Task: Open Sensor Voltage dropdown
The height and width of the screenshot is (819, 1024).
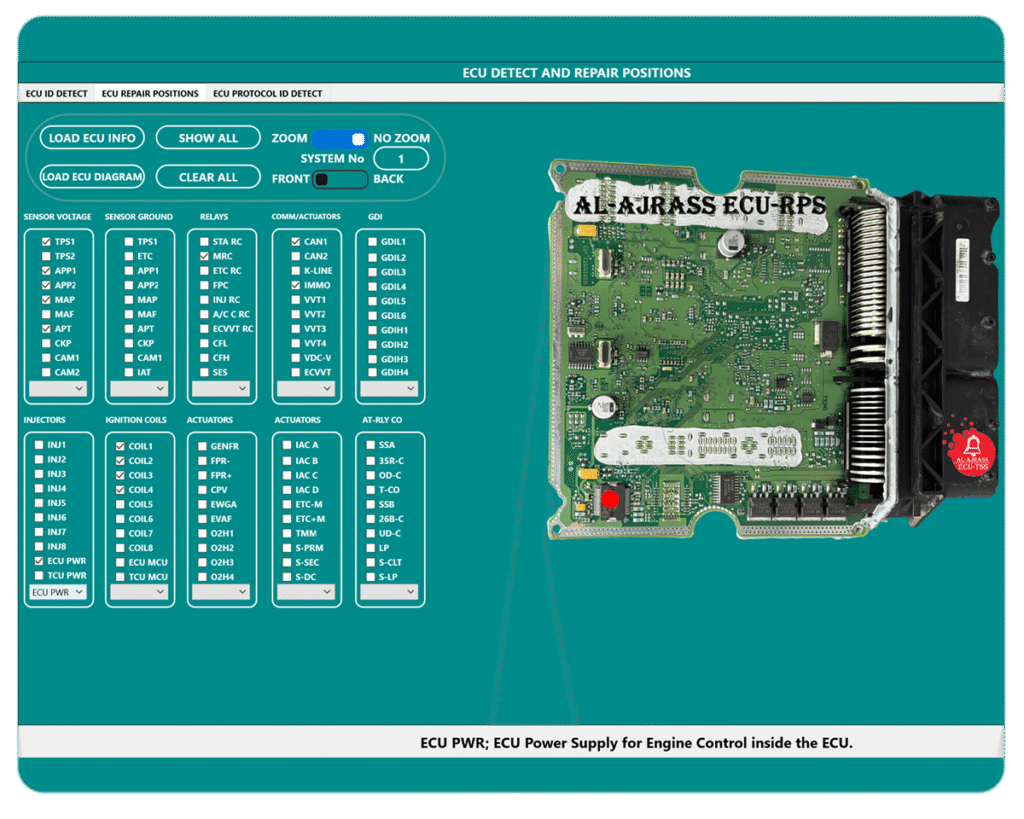Action: point(58,389)
